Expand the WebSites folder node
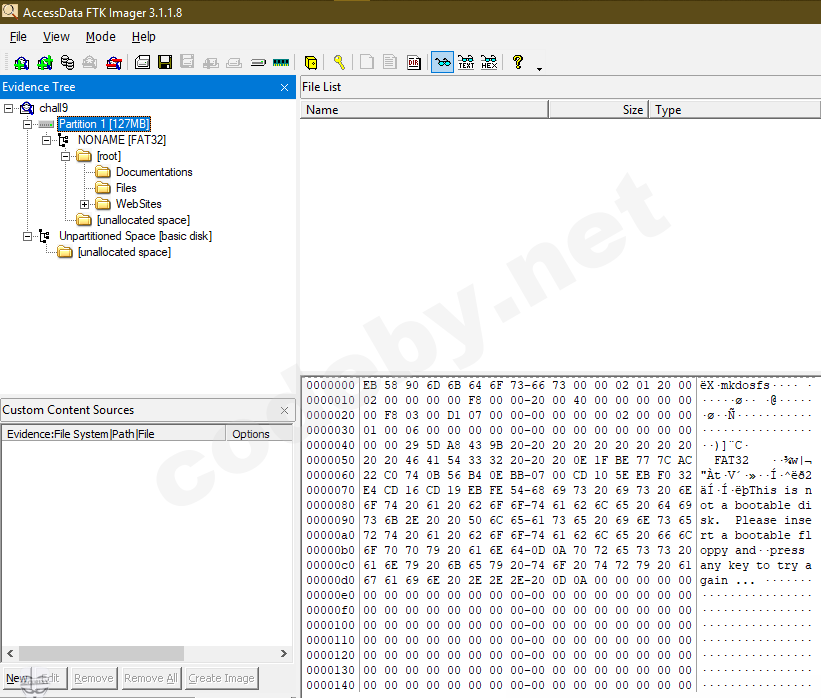821x698 pixels. (x=85, y=204)
